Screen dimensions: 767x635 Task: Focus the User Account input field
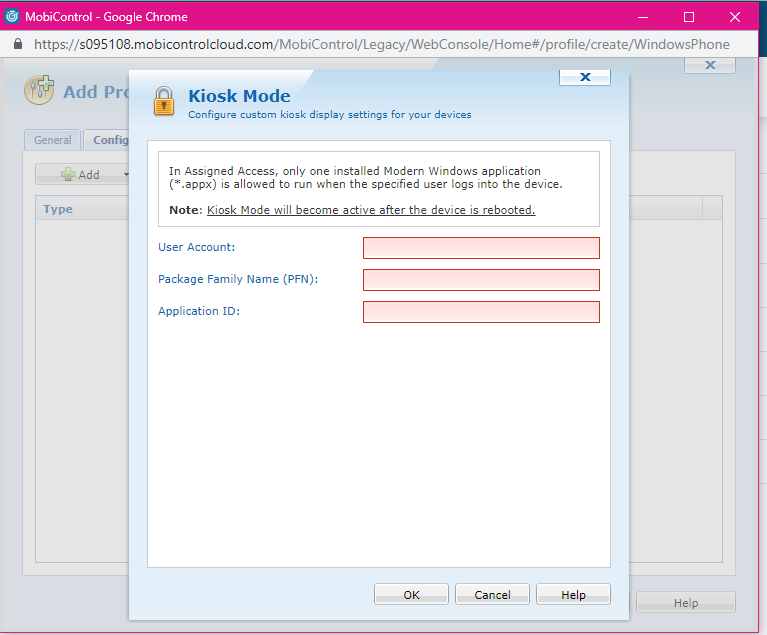[481, 248]
